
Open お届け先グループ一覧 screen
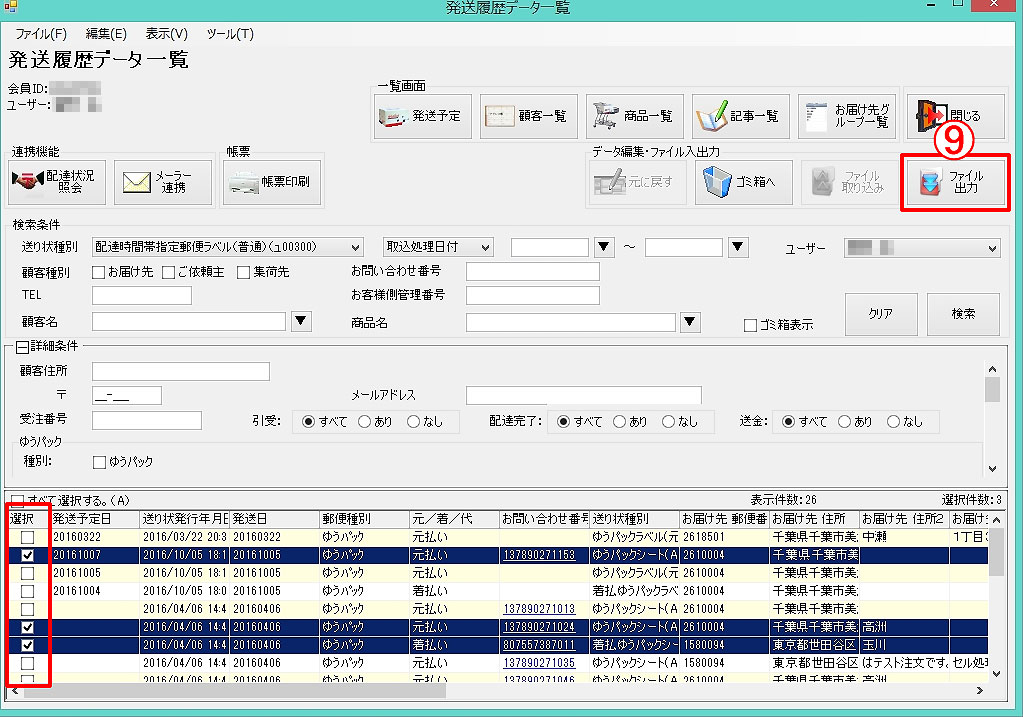pos(847,117)
